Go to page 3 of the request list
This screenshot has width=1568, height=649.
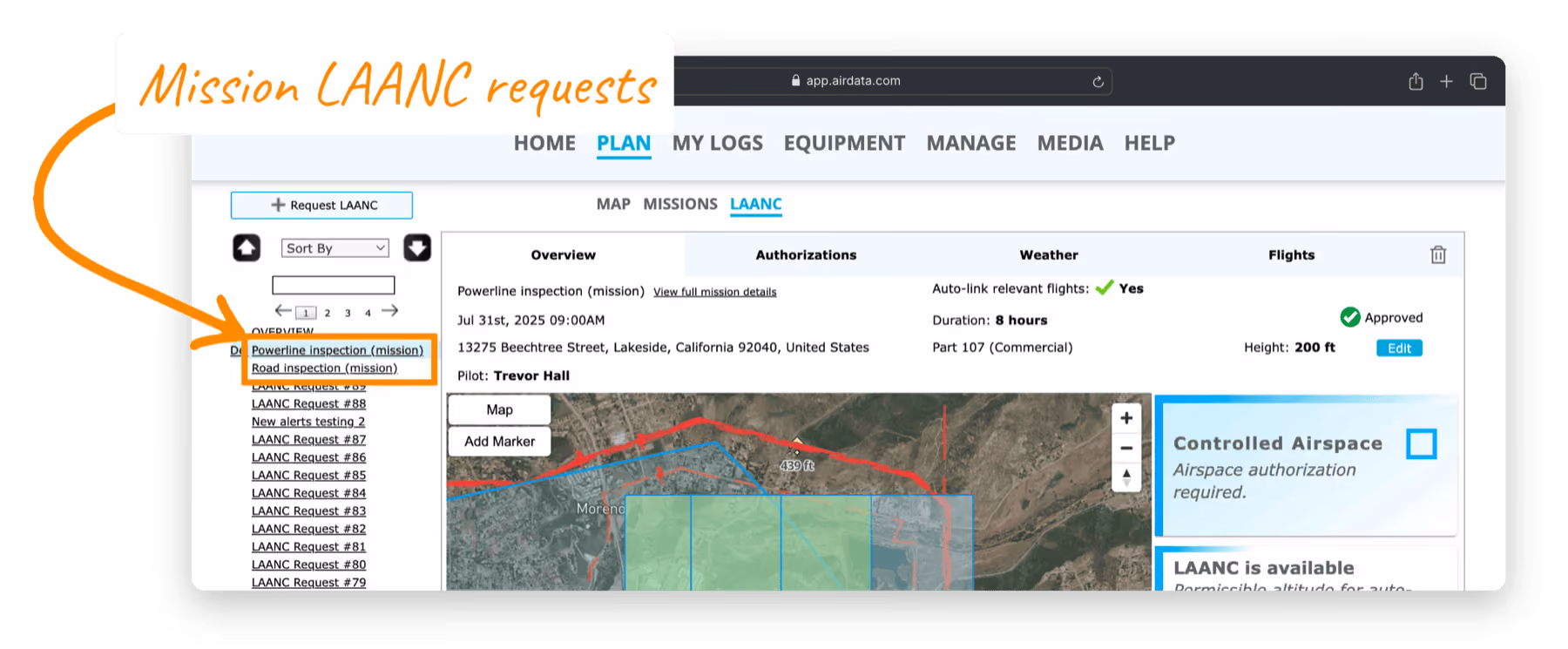348,313
